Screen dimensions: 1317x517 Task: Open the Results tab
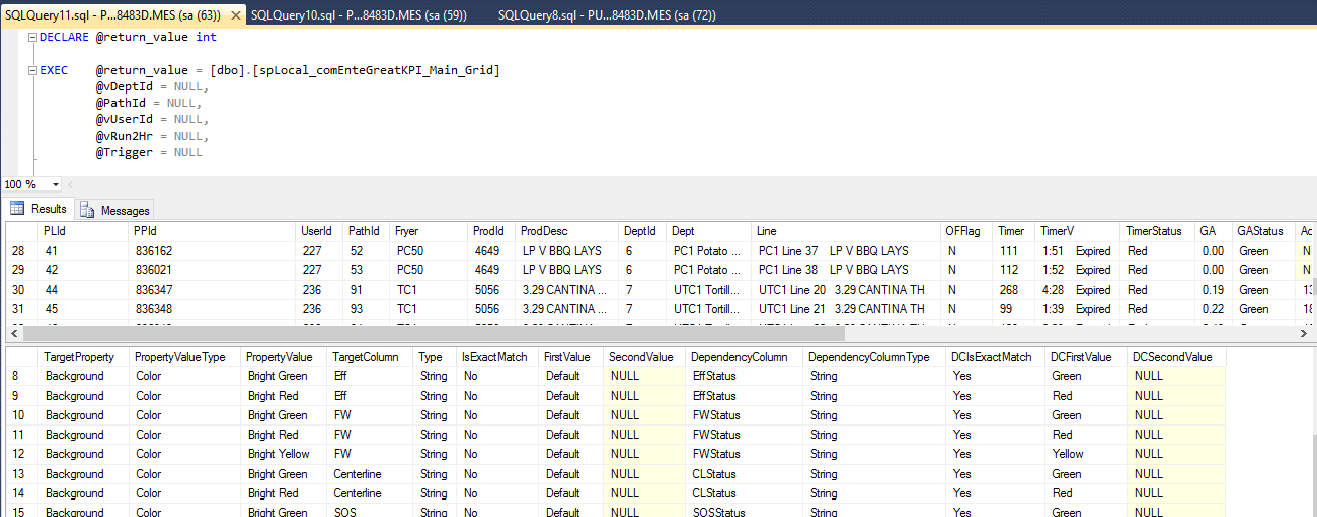tap(38, 209)
